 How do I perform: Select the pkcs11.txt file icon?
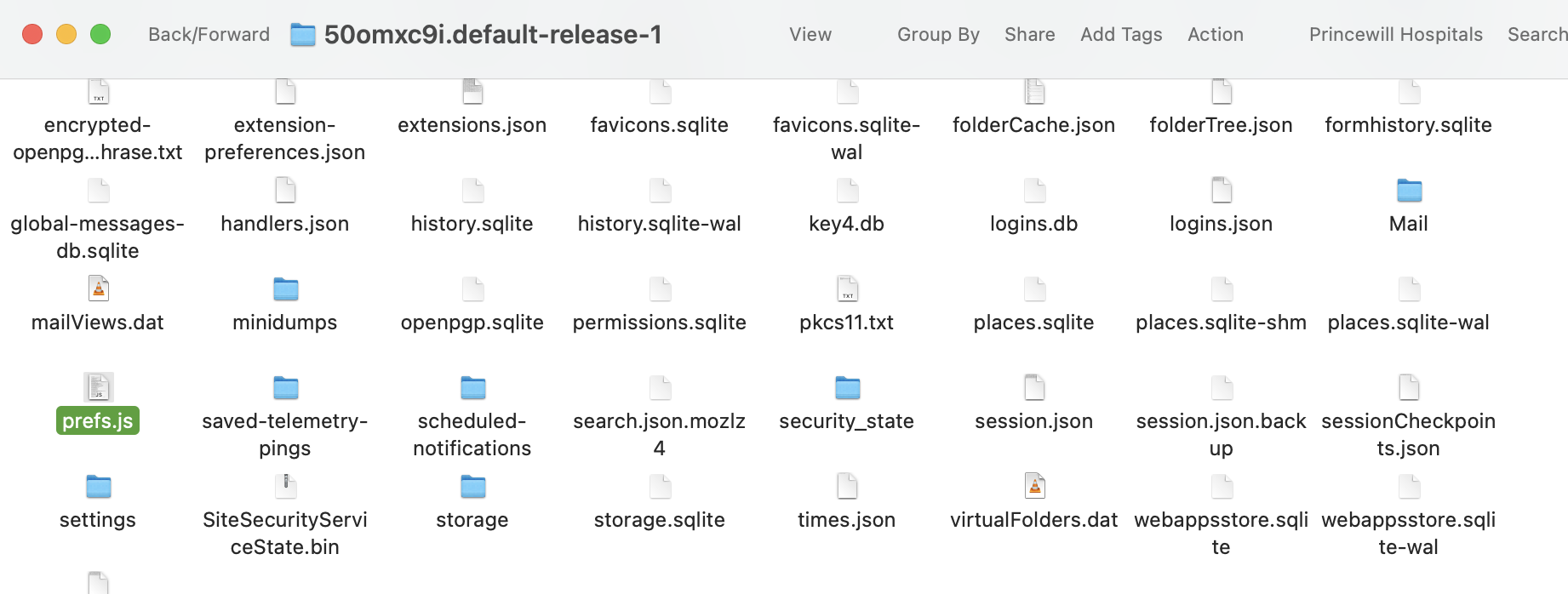coord(847,288)
